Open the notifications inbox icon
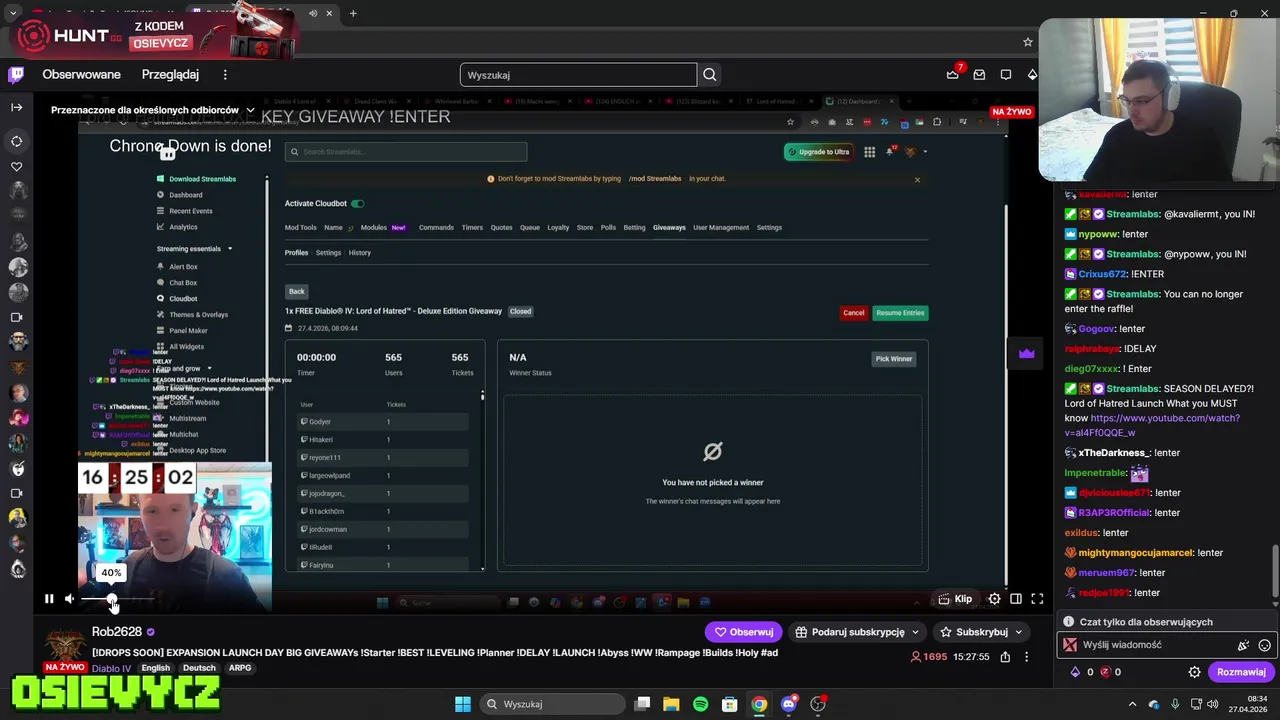The width and height of the screenshot is (1280, 720). [979, 74]
